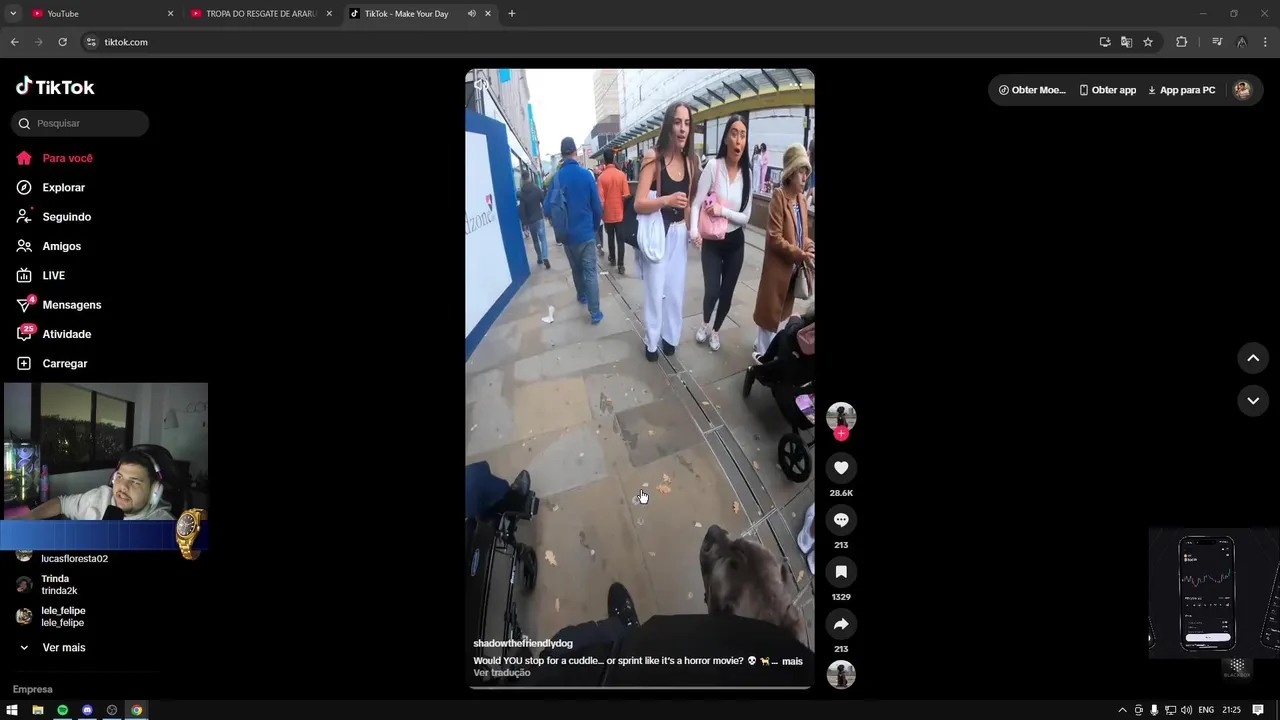Open Chrome extensions puzzle icon

click(x=1181, y=42)
